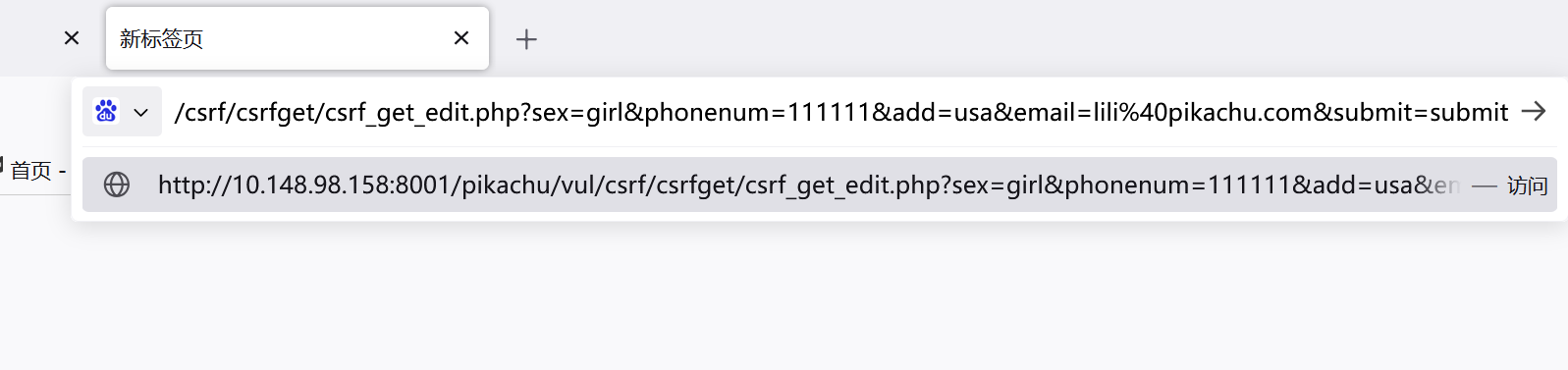Click the globe icon in the suggestion row

[117, 185]
